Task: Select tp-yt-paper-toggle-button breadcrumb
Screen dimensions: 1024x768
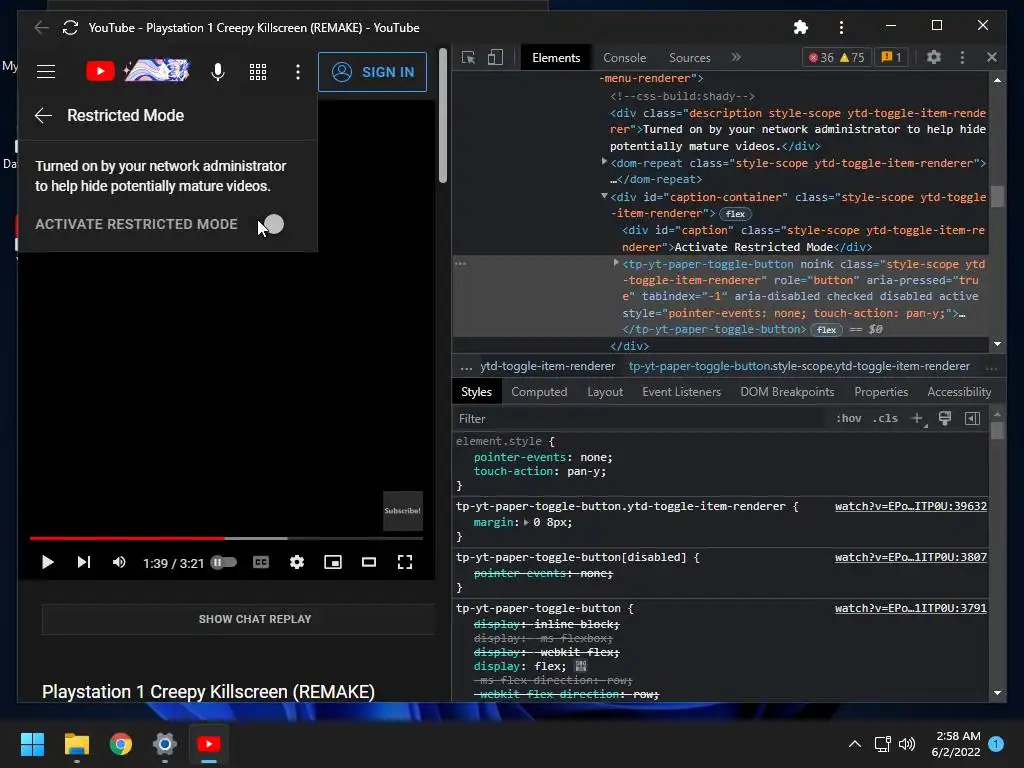Action: 799,366
